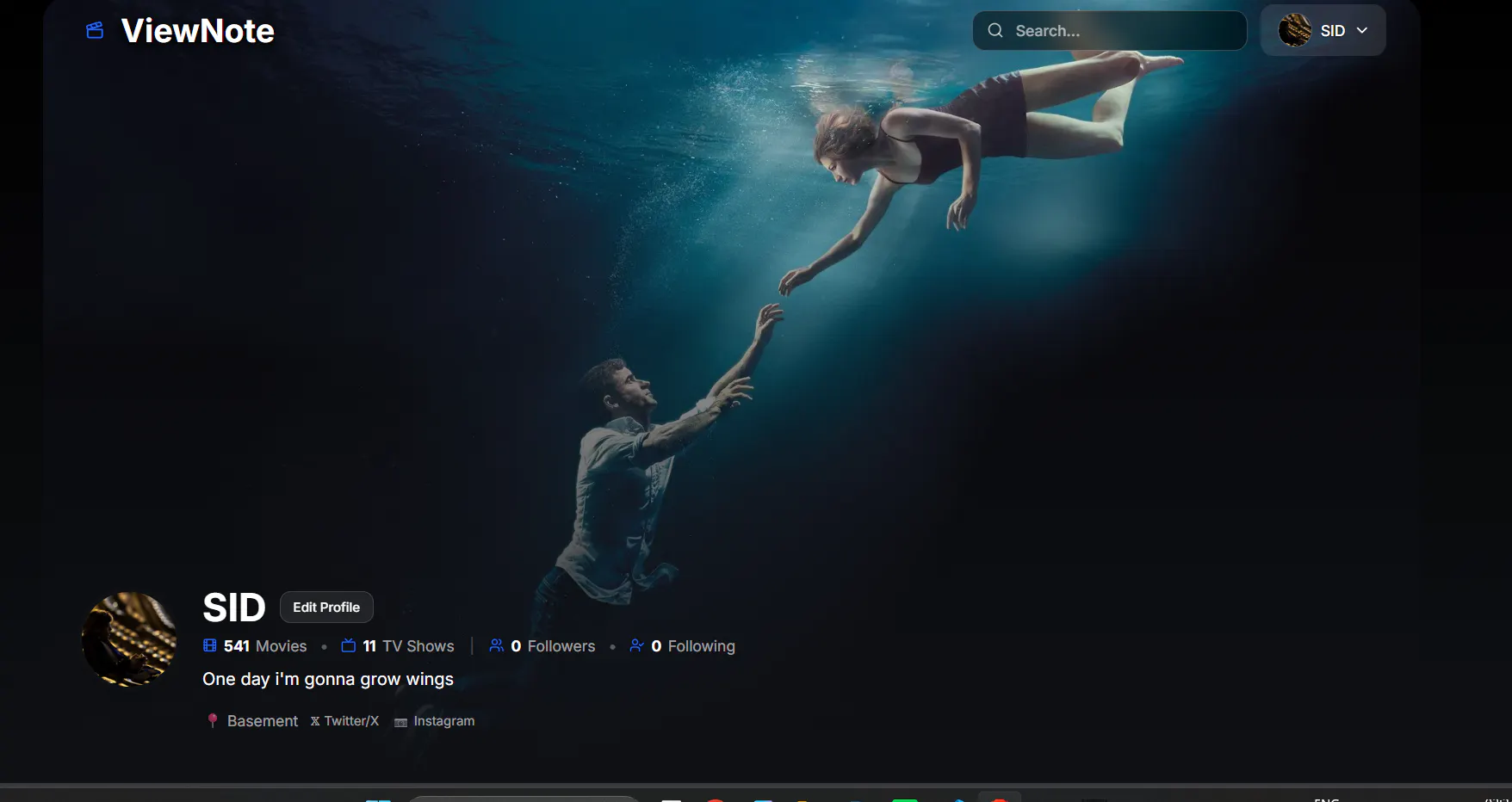
Task: Focus the Search input field
Action: tap(1110, 30)
